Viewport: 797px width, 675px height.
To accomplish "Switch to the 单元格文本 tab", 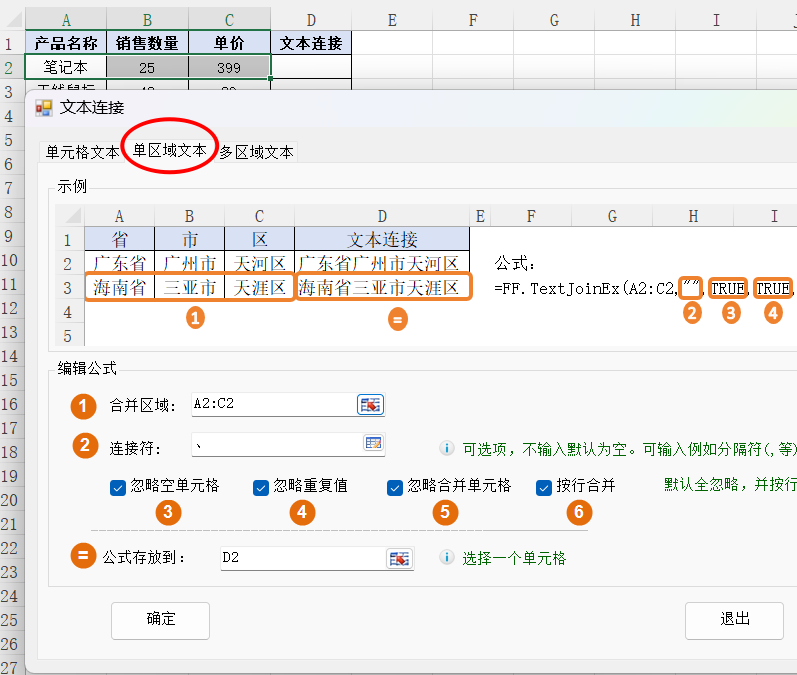I will [83, 152].
